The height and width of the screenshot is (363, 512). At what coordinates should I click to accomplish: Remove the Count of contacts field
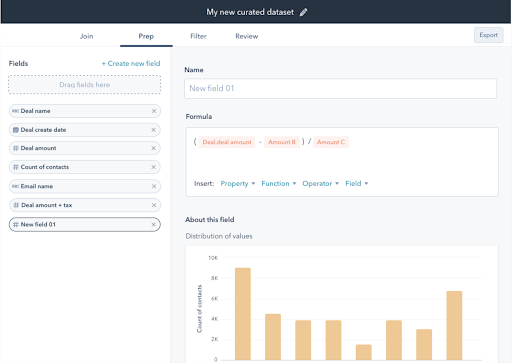(x=154, y=167)
